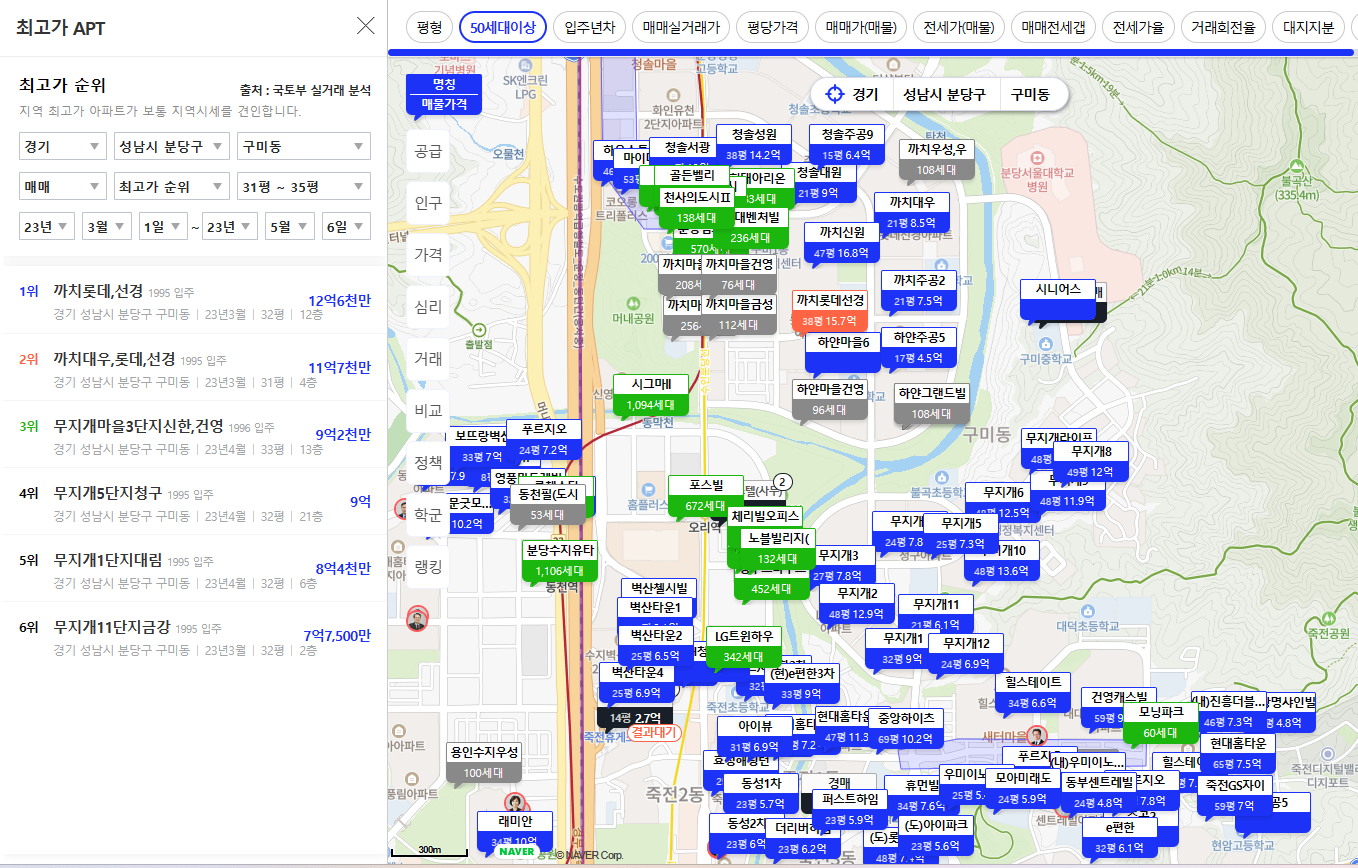Open the 구미동 neighborhood dropdown

pos(304,146)
